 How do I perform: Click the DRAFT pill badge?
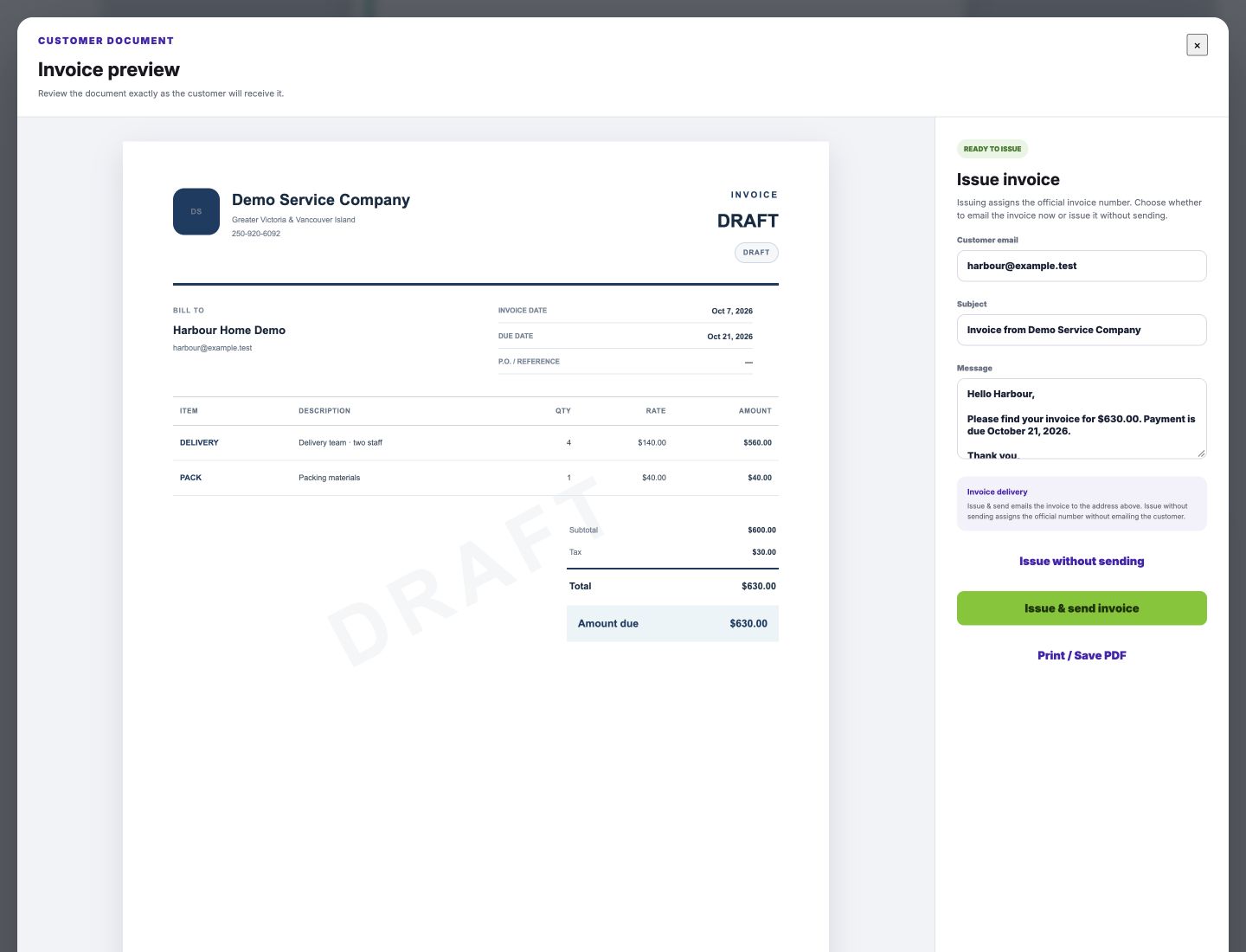[x=756, y=253]
